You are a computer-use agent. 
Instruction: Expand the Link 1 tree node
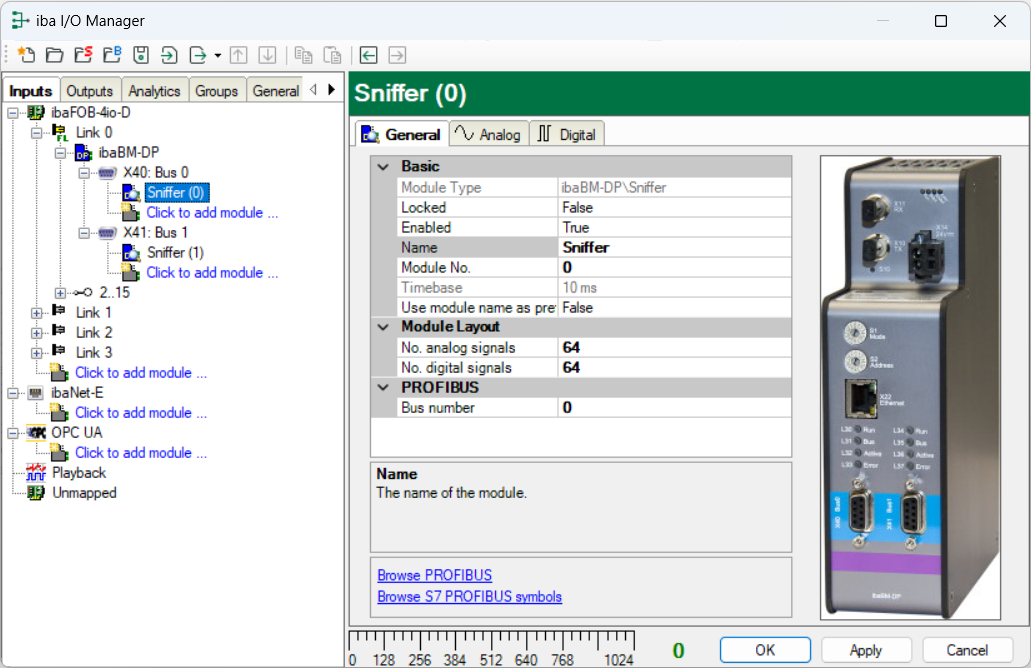(37, 312)
